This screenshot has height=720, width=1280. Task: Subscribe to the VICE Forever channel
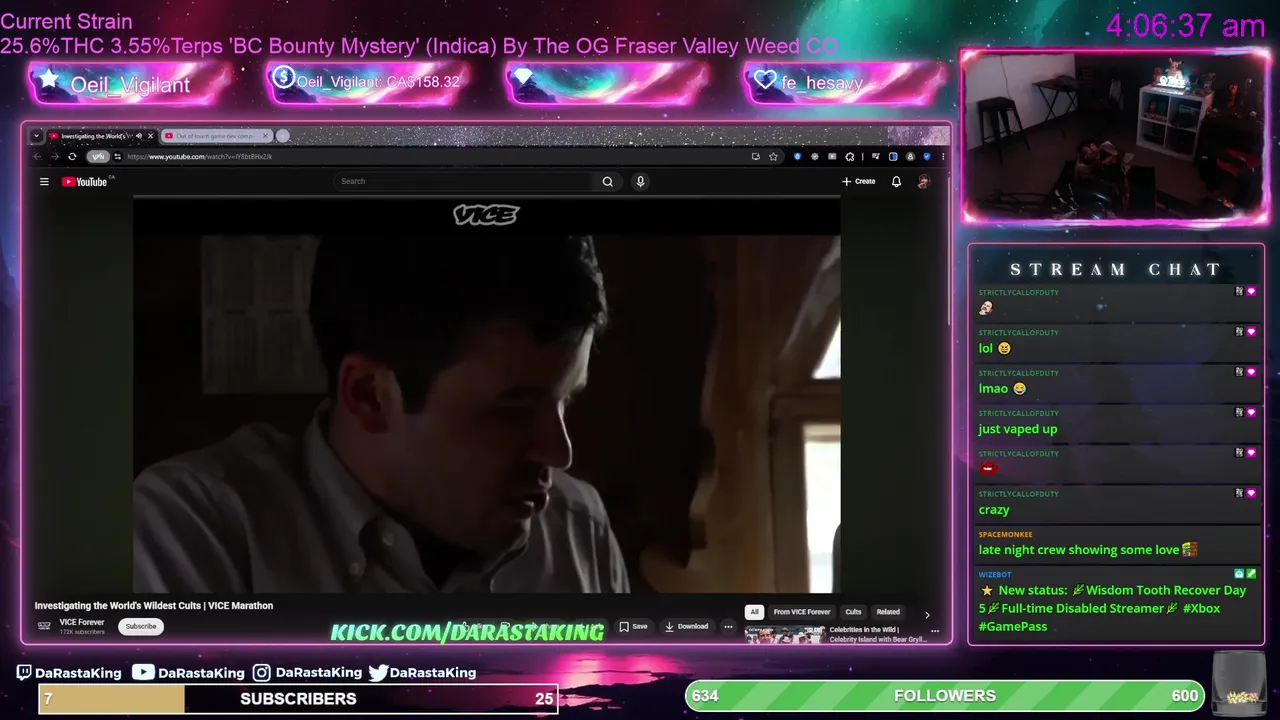(x=141, y=626)
